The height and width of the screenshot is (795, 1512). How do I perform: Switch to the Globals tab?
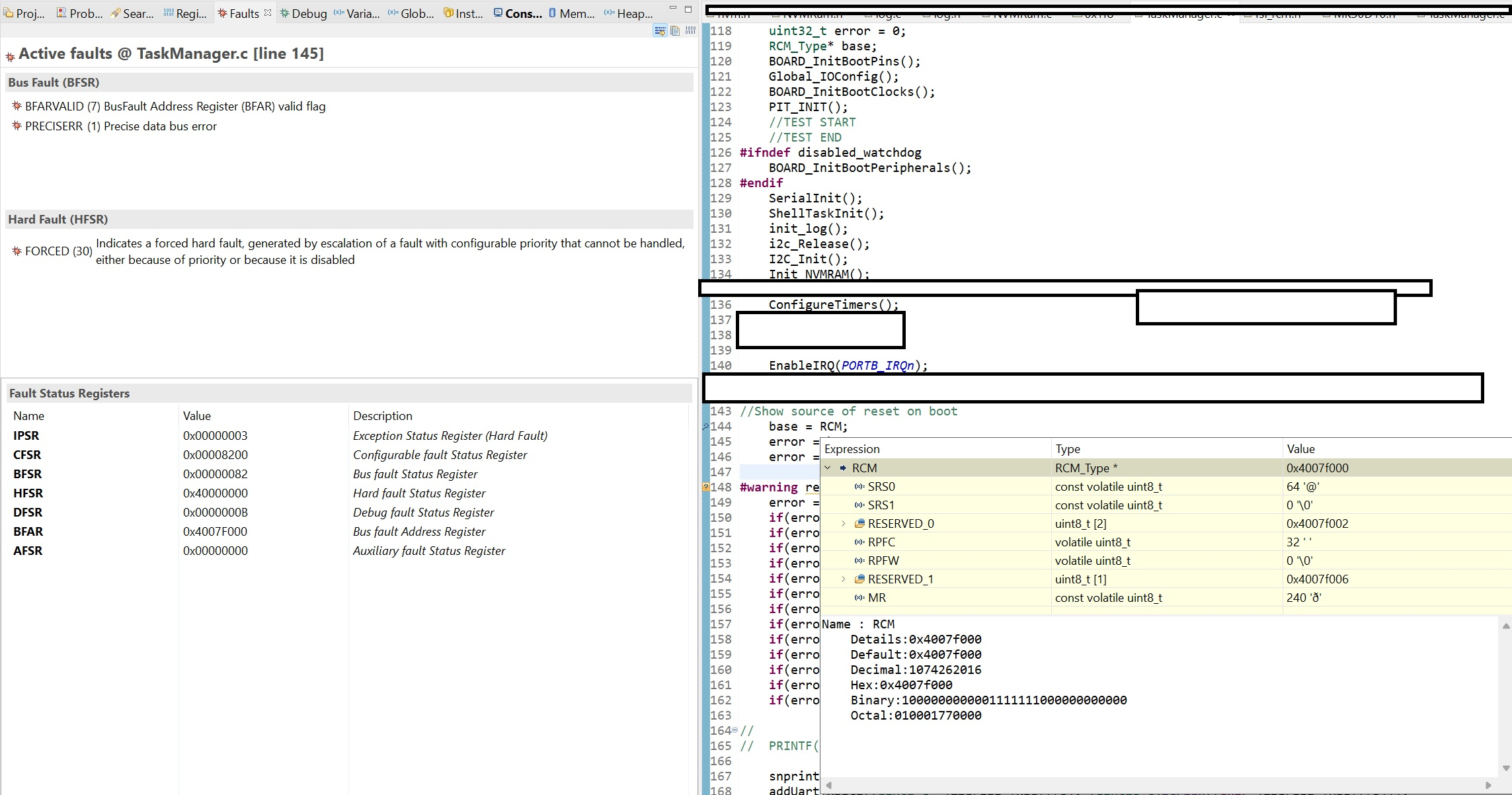411,13
